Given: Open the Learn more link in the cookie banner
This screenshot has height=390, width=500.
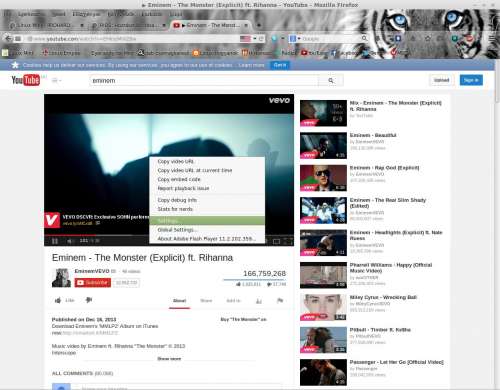Looking at the screenshot, I should tap(252, 65).
